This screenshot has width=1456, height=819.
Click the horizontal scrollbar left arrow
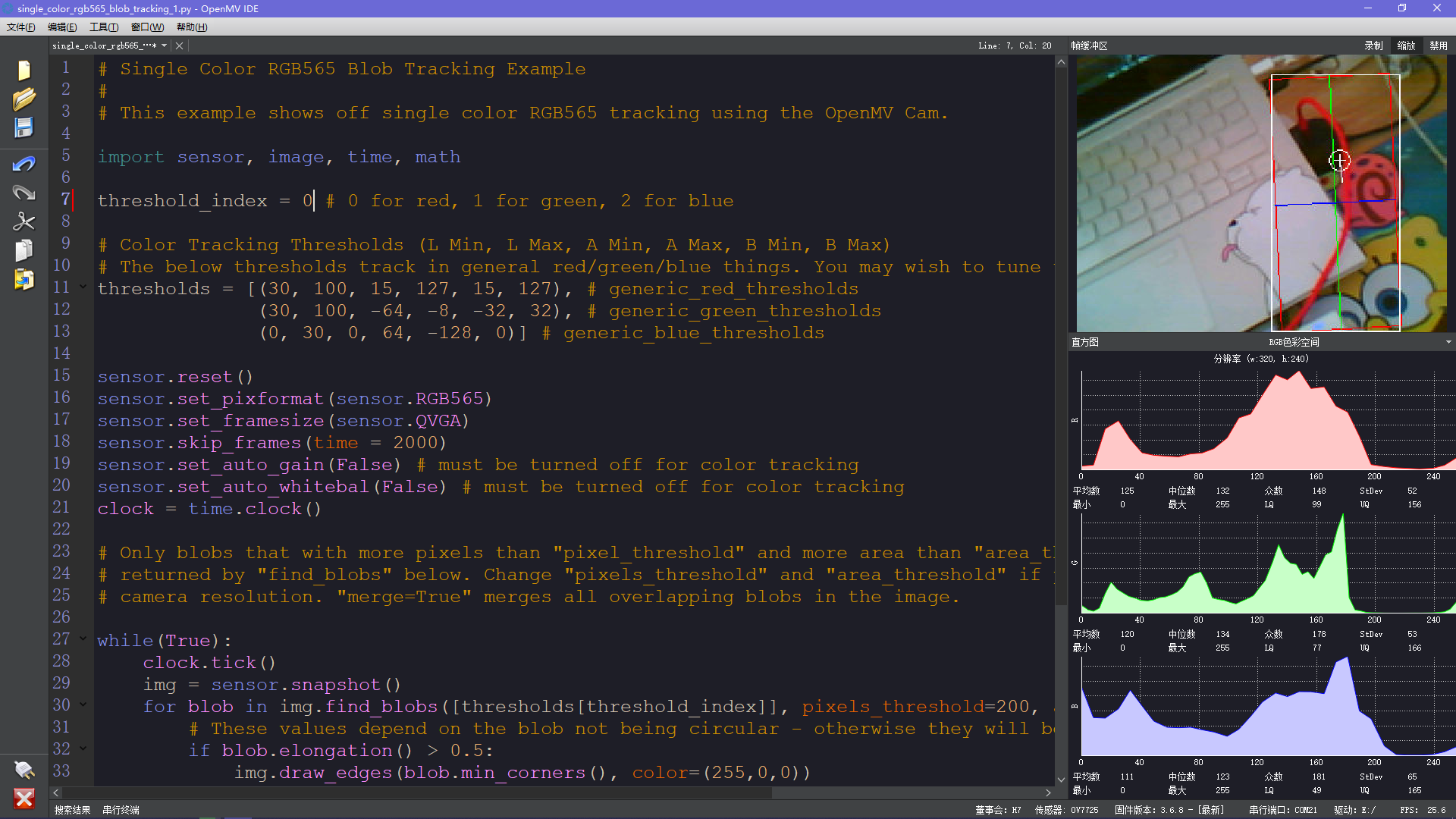(56, 792)
